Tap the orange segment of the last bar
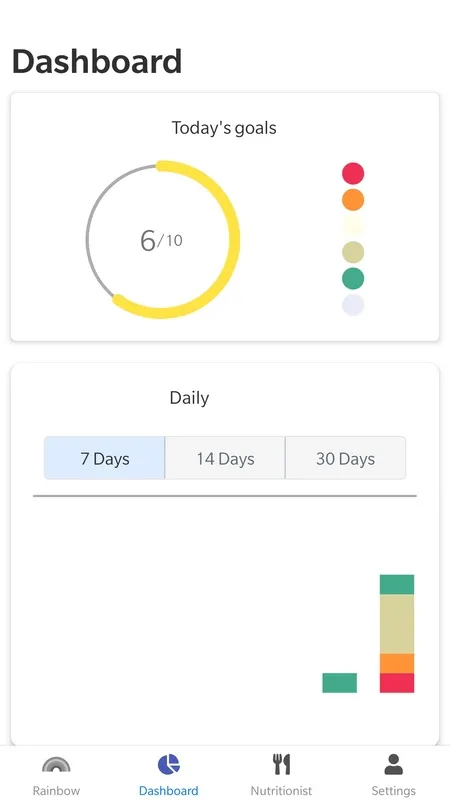This screenshot has width=450, height=800. click(x=397, y=664)
